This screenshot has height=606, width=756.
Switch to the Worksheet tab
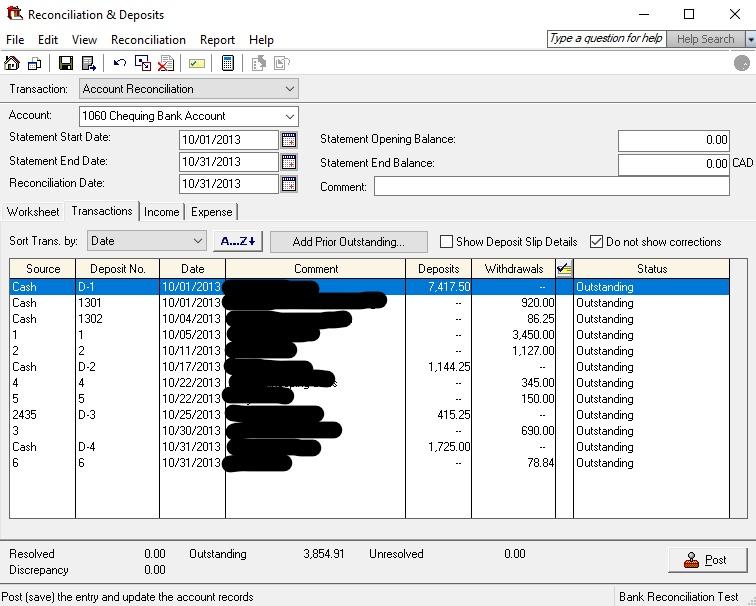(33, 212)
